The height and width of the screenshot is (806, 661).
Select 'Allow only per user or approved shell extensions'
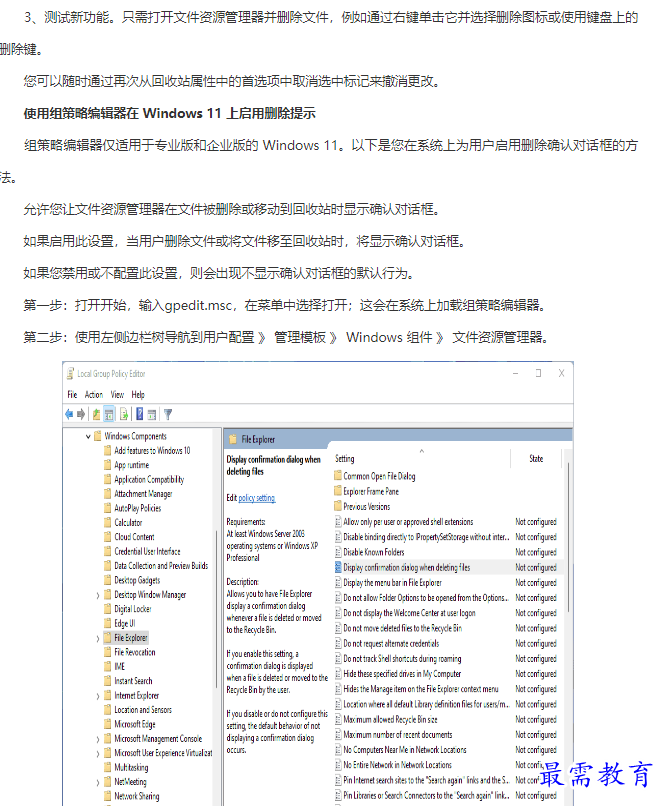[408, 521]
